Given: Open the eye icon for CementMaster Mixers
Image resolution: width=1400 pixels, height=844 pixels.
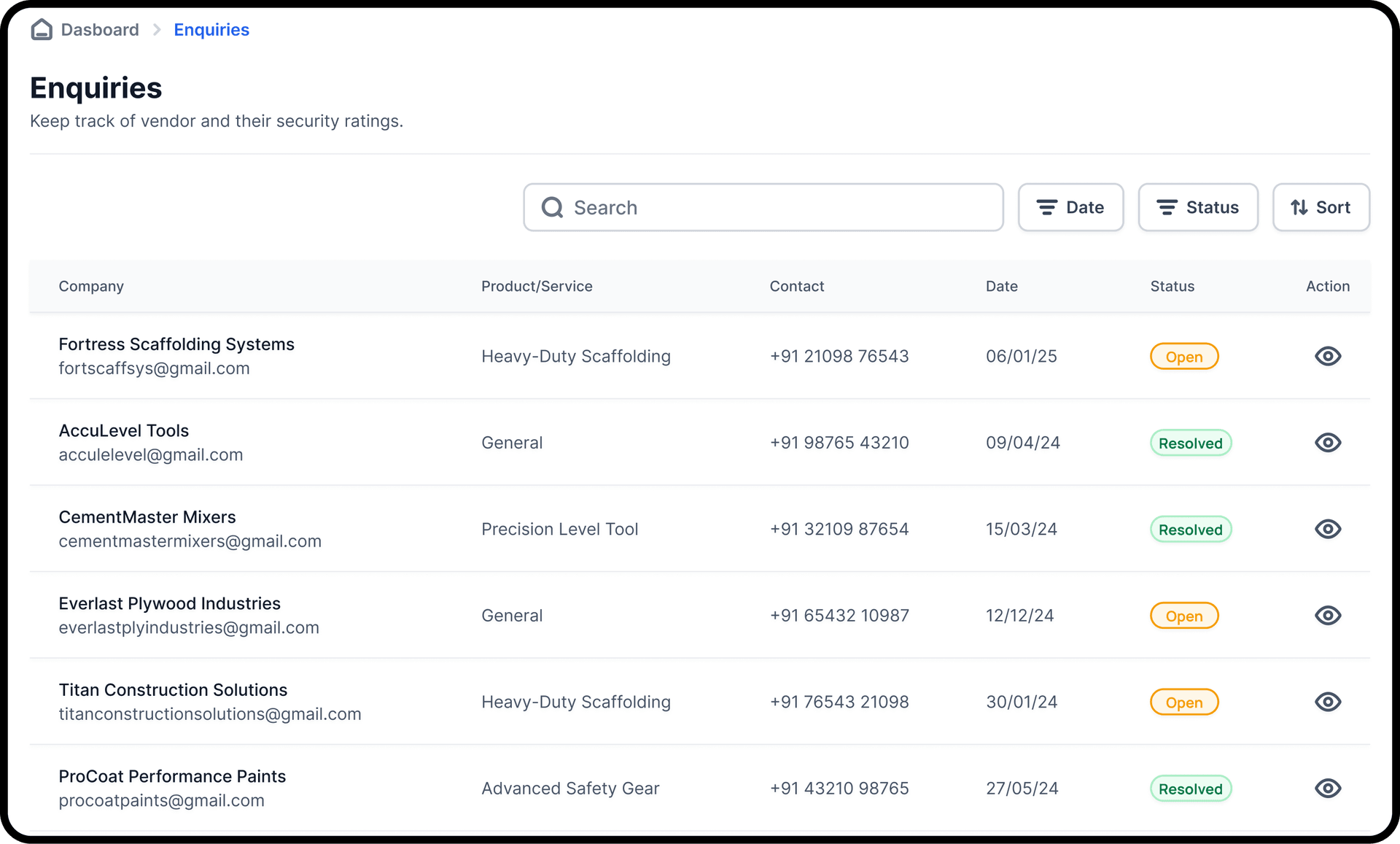Looking at the screenshot, I should 1328,529.
